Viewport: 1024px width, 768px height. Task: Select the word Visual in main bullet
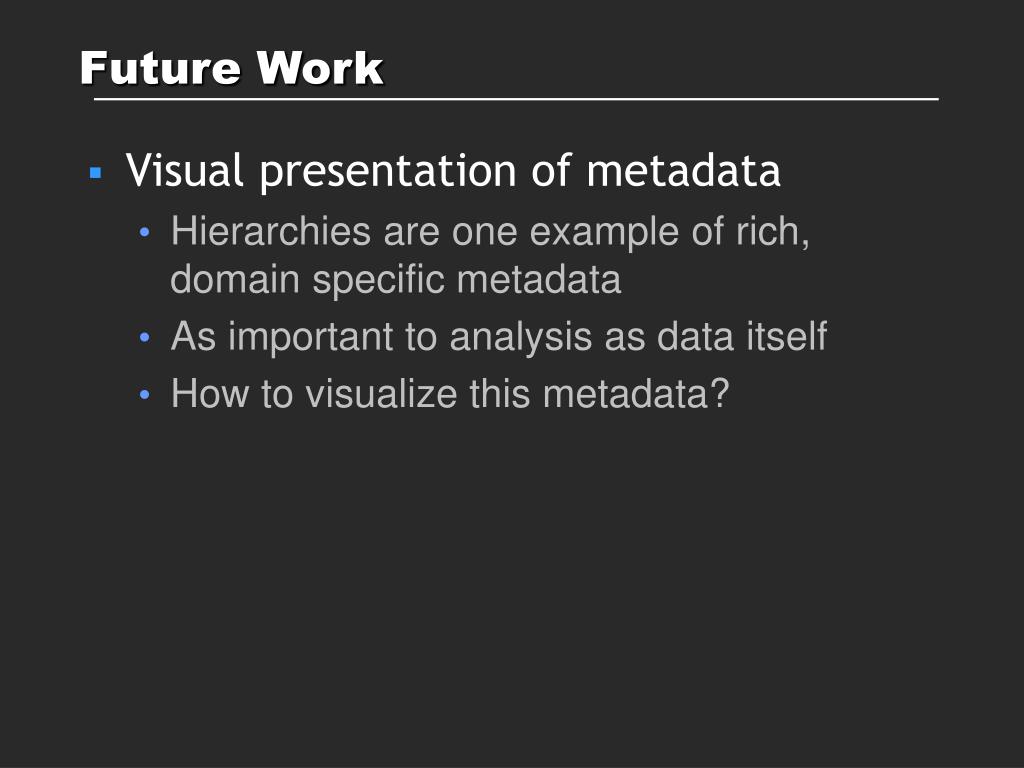click(x=185, y=170)
